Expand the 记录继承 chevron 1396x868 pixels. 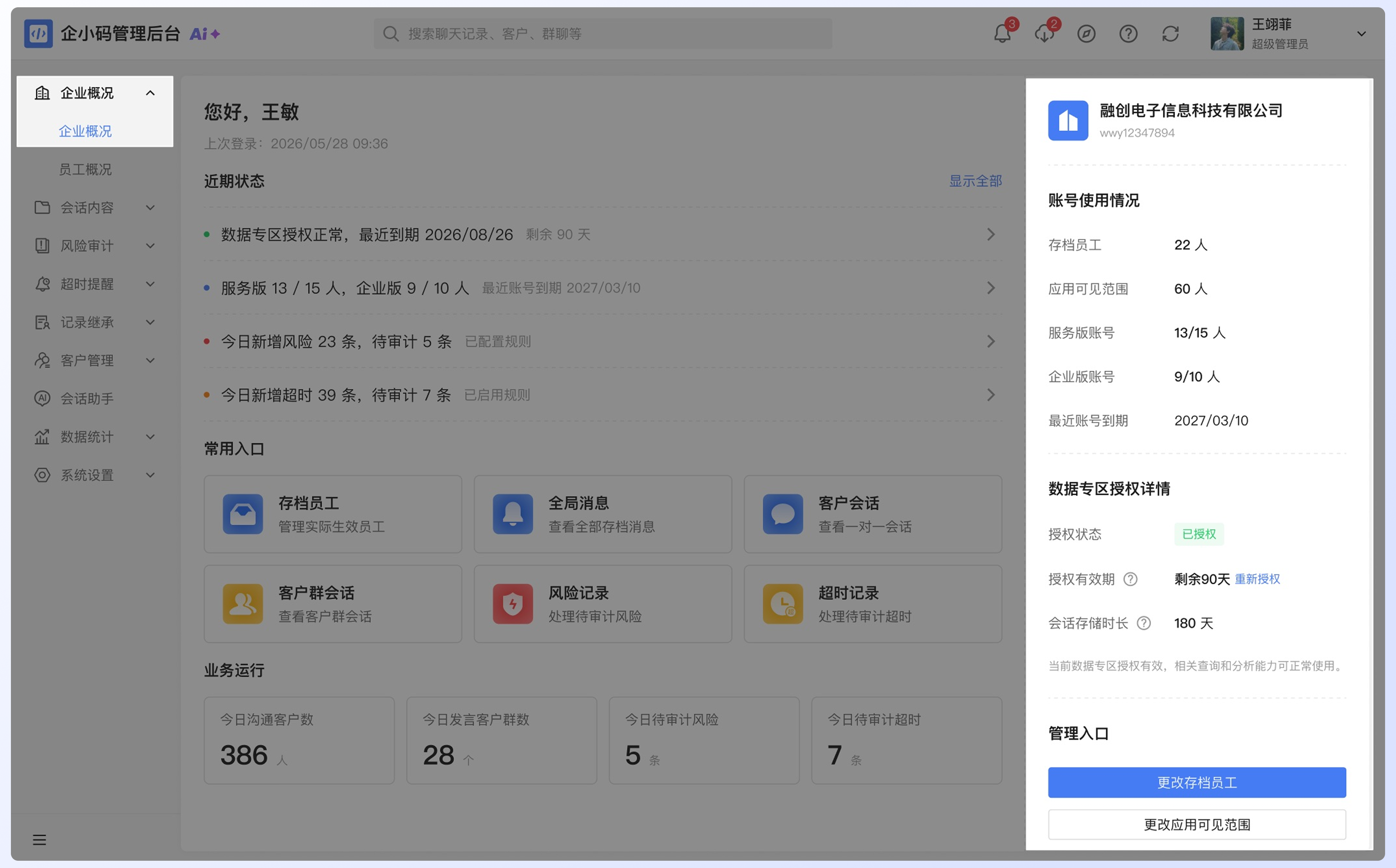click(150, 322)
